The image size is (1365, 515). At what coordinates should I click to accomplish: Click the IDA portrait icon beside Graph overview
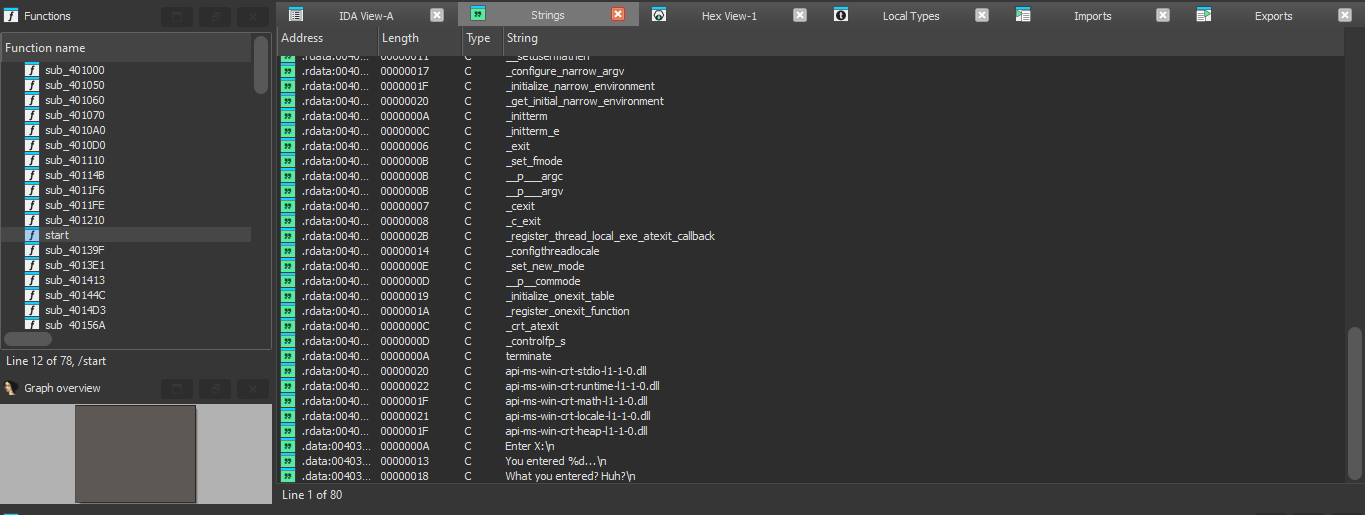pos(11,388)
